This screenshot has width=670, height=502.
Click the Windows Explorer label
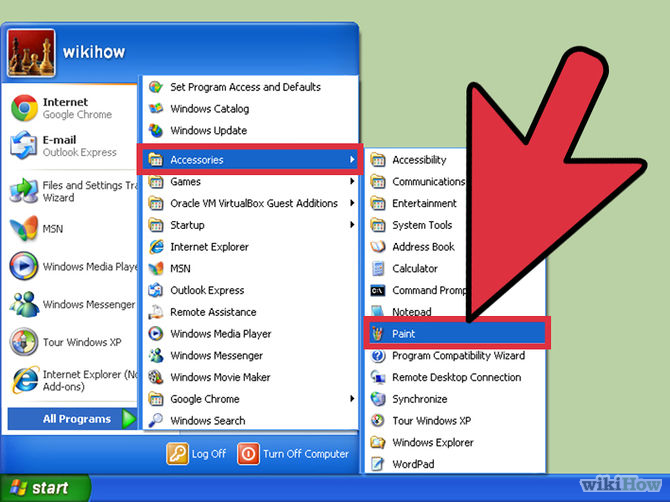[x=433, y=442]
